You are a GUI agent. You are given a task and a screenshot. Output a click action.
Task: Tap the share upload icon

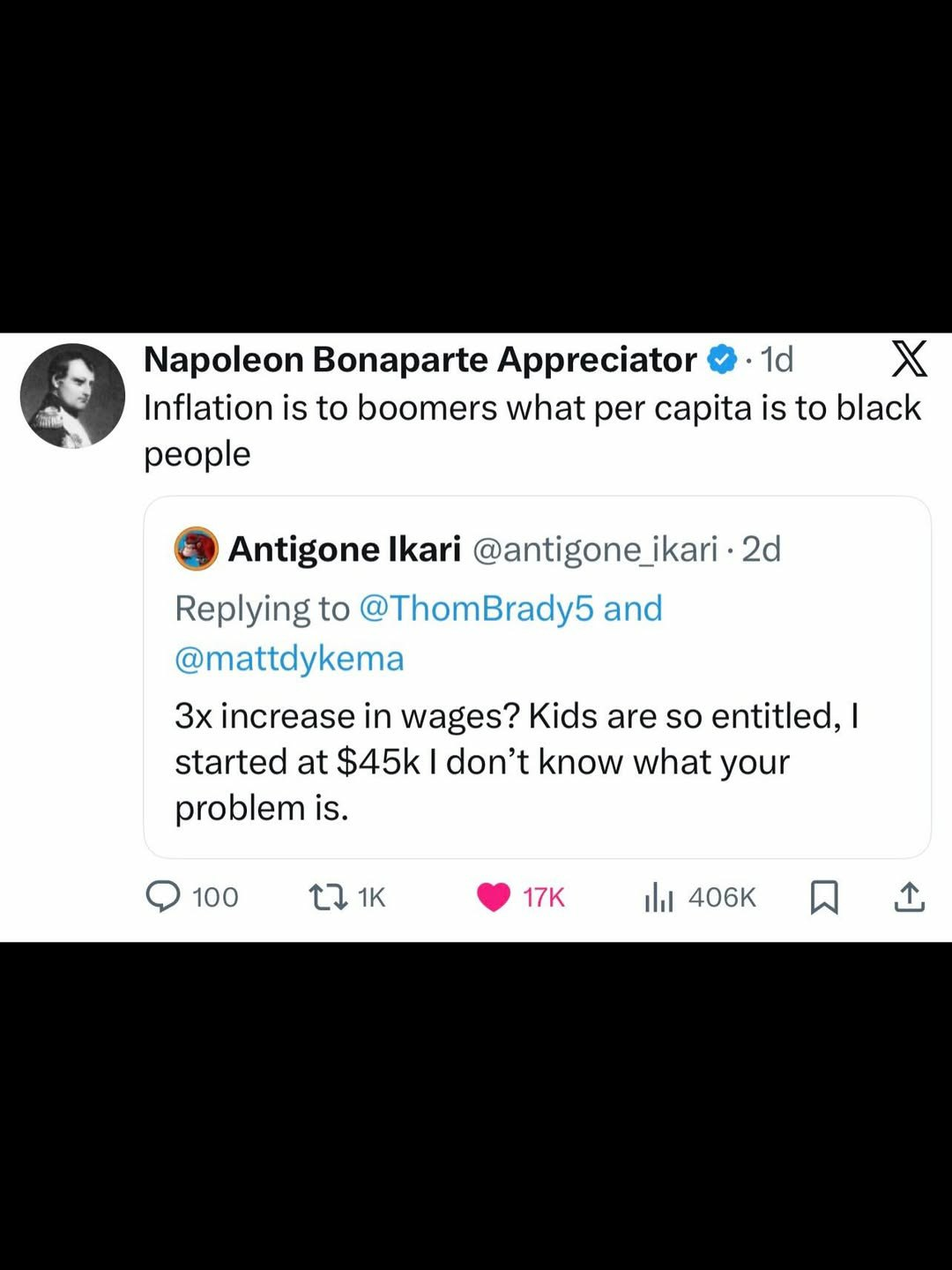[909, 897]
